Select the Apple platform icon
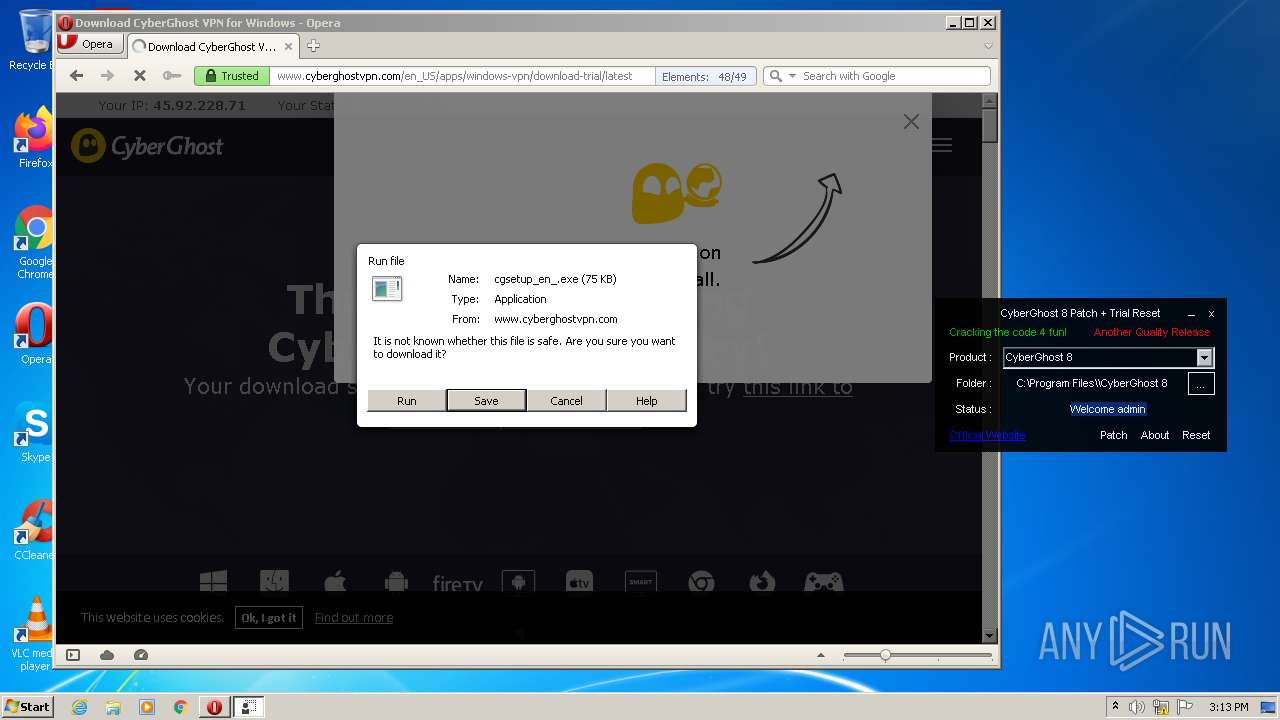 point(335,581)
